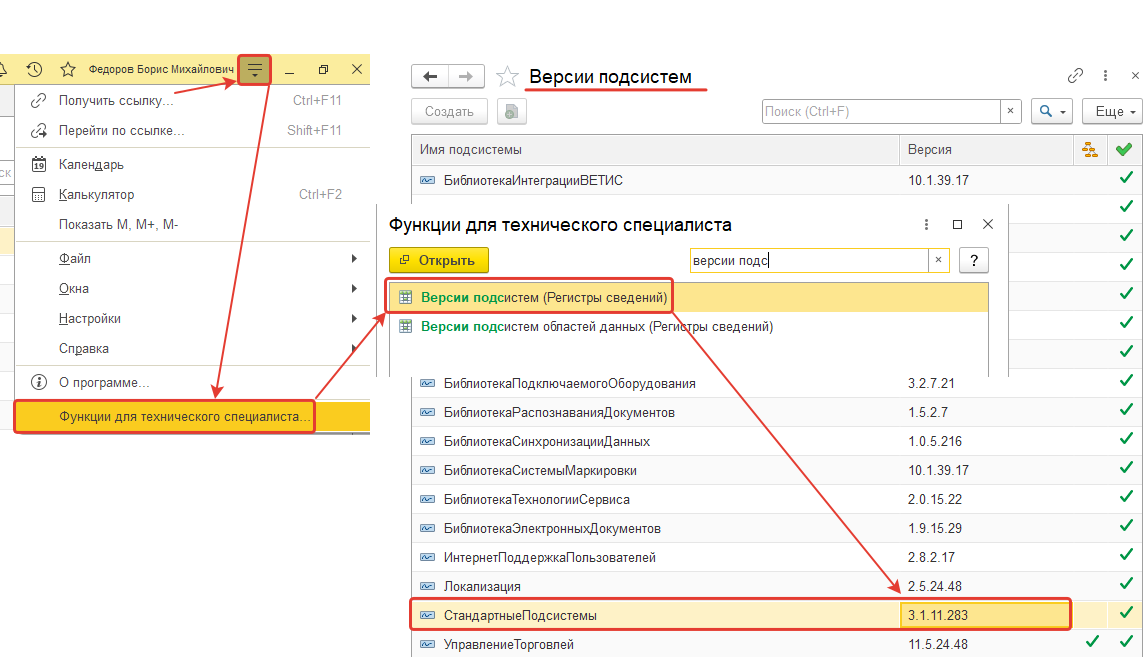Screen dimensions: 1143x657
Task: Select БиблиотекаСинхронизацииДанных row
Action: coord(776,442)
